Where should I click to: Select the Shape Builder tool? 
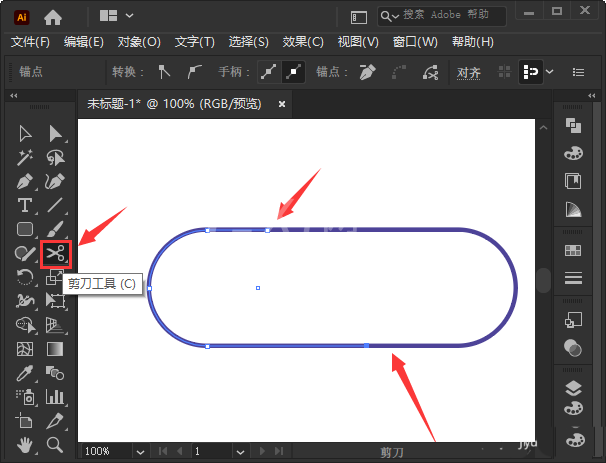click(x=26, y=325)
